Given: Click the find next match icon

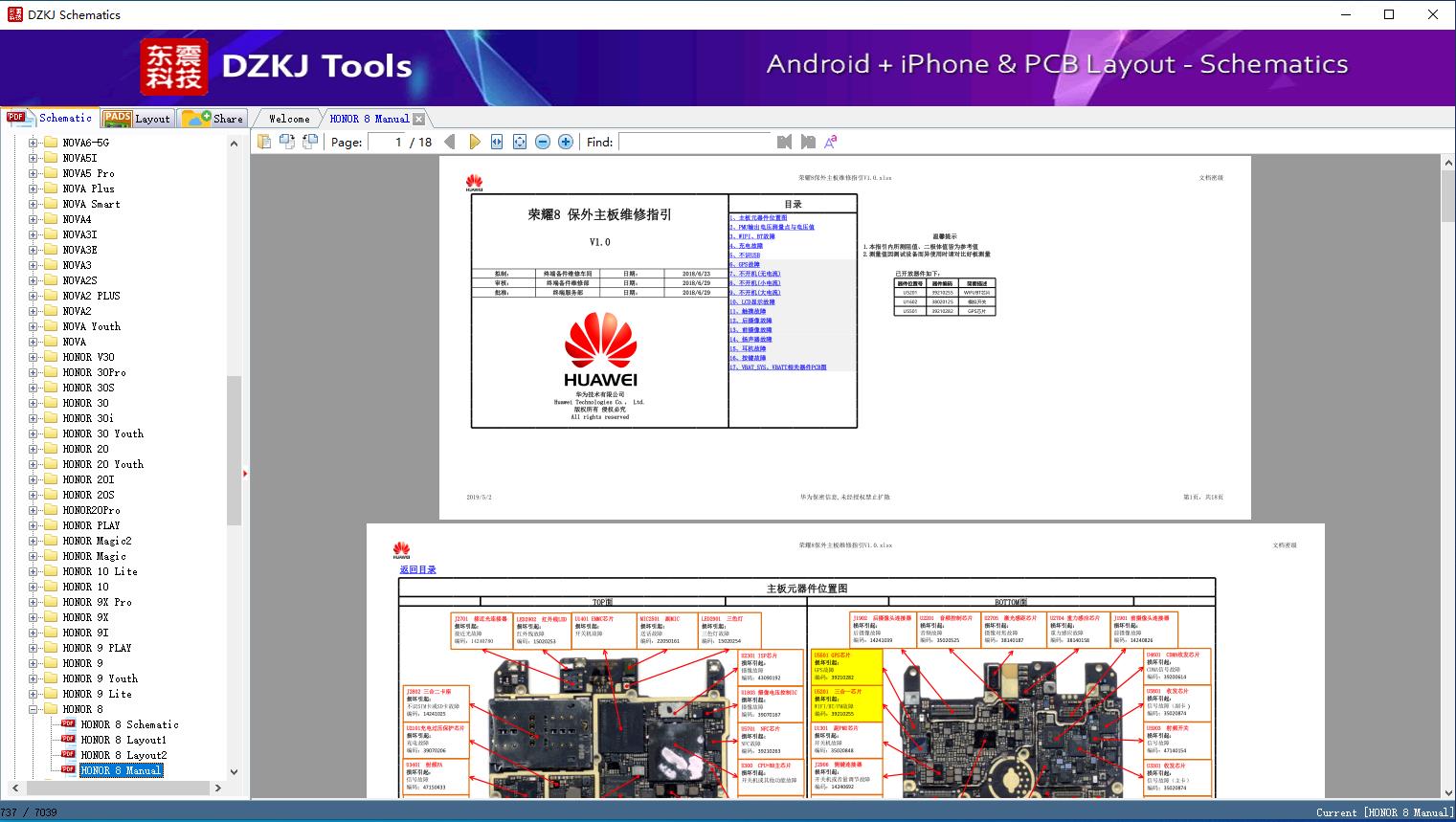Looking at the screenshot, I should (808, 142).
